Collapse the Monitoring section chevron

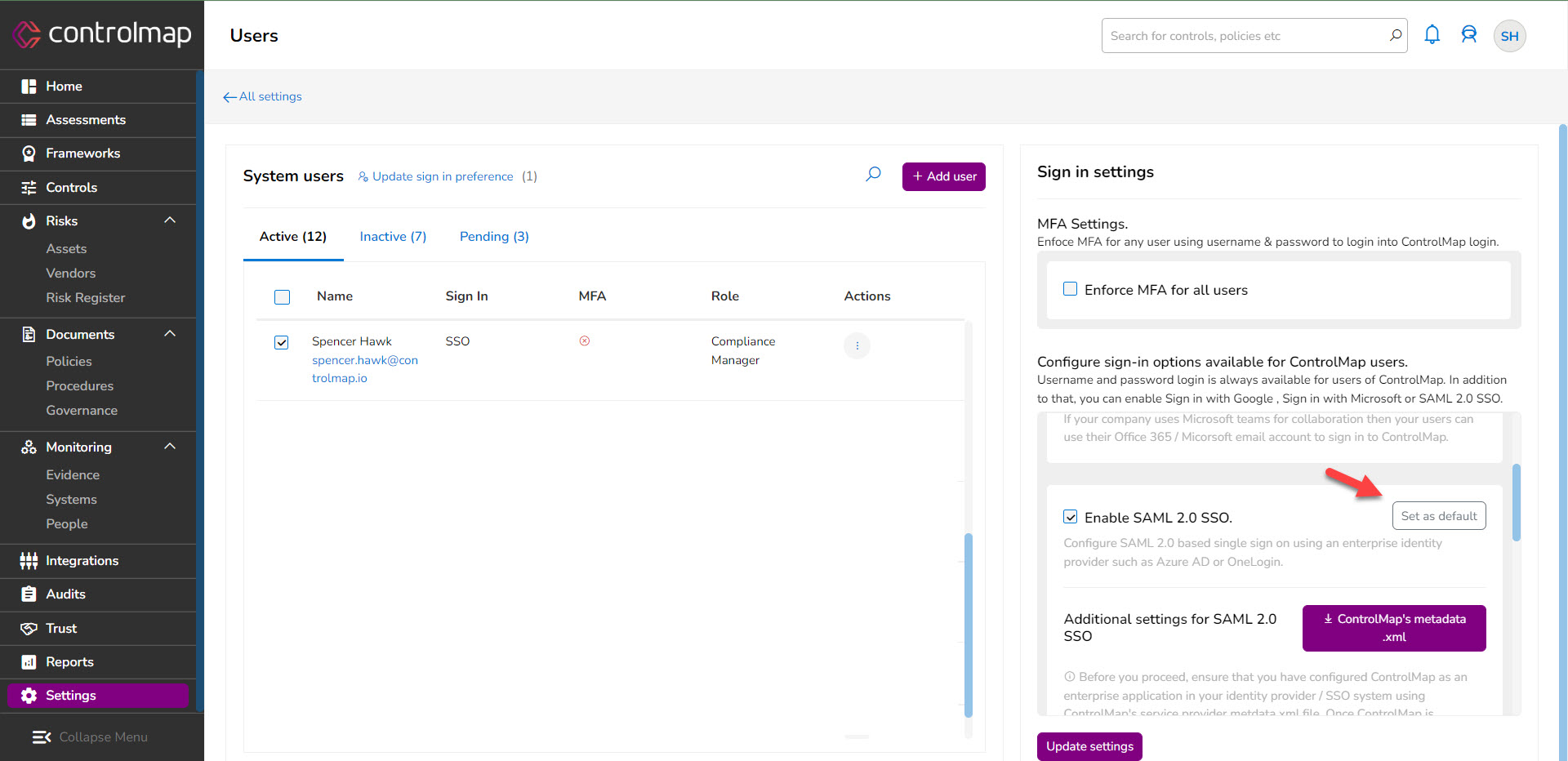click(170, 447)
